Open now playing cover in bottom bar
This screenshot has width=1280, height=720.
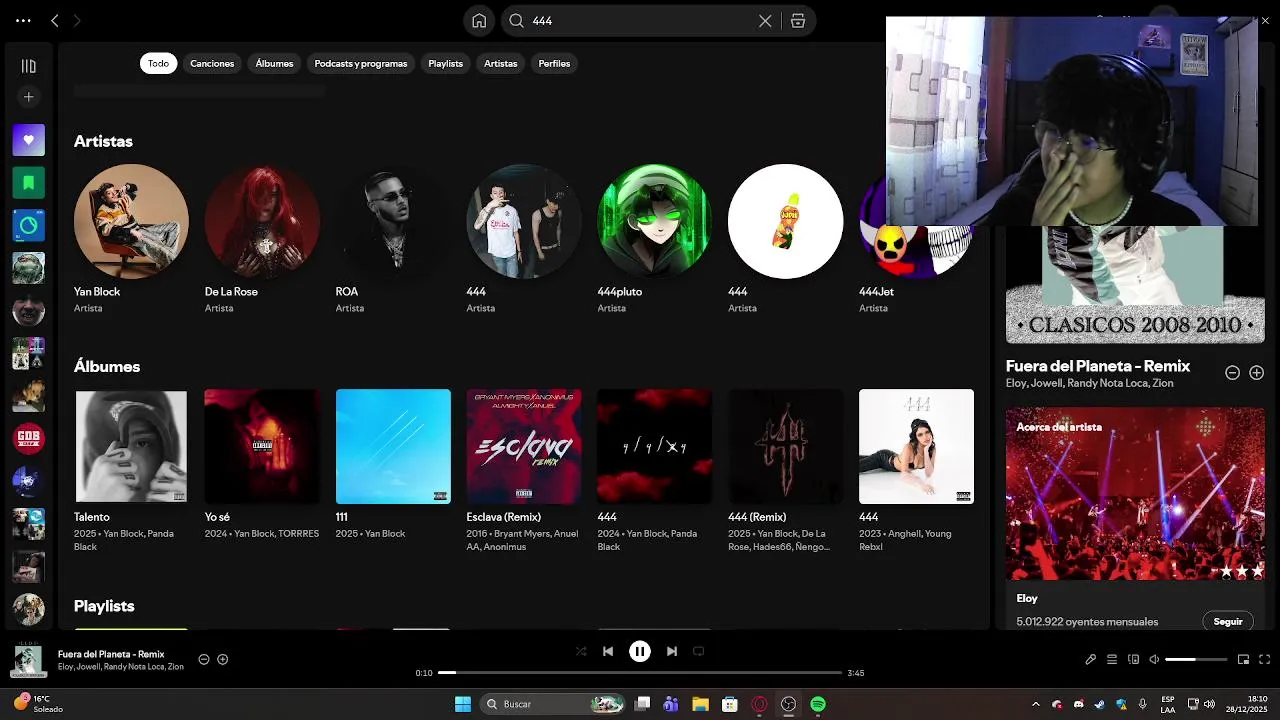(x=28, y=660)
